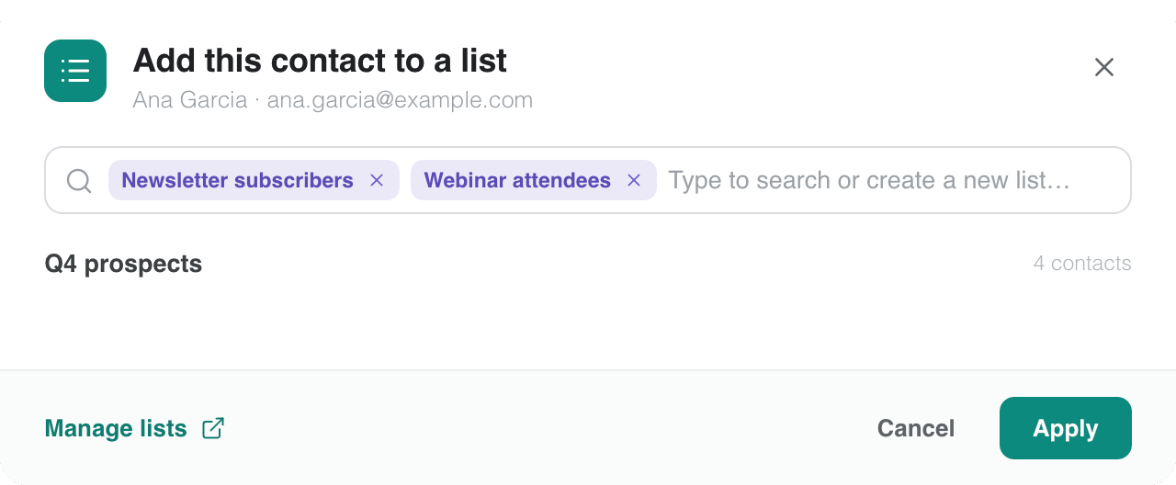Apply the selected lists
This screenshot has width=1176, height=485.
[1065, 428]
